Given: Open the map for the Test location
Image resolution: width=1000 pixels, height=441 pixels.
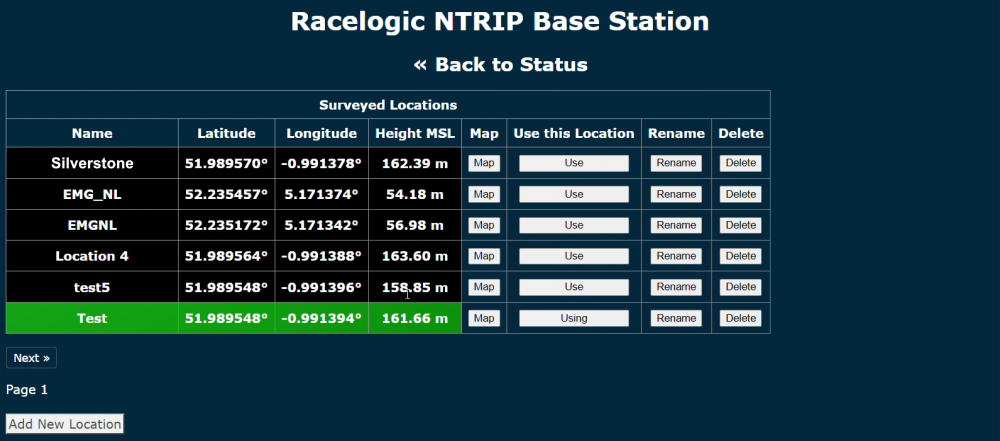Looking at the screenshot, I should [x=484, y=318].
